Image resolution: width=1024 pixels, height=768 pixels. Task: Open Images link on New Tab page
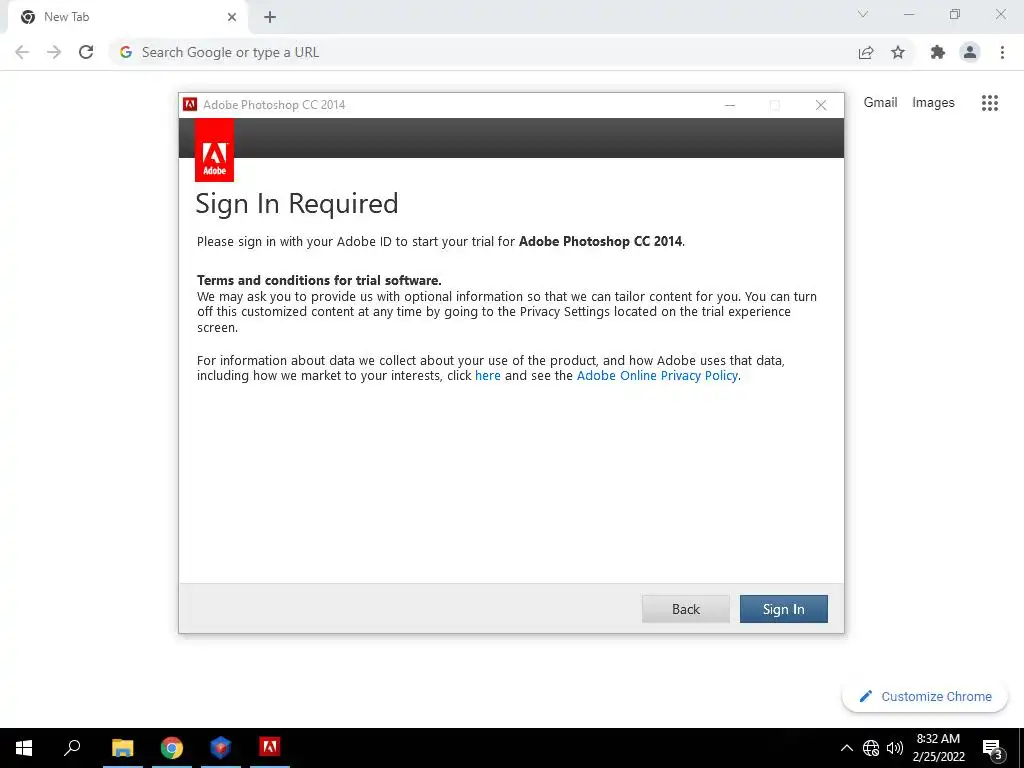coord(933,103)
